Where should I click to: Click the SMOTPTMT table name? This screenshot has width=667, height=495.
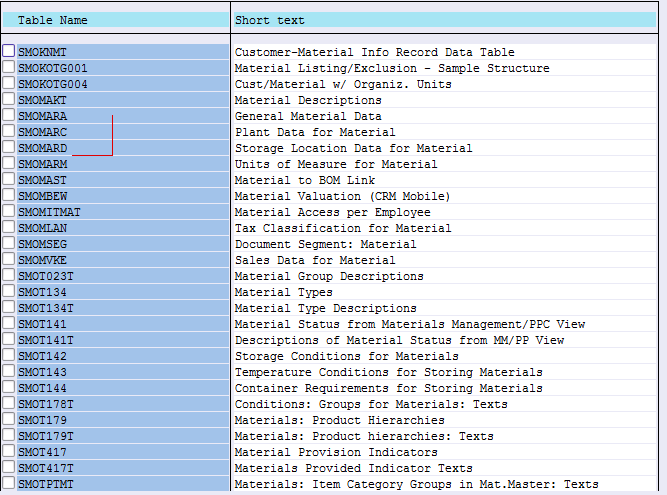click(46, 484)
